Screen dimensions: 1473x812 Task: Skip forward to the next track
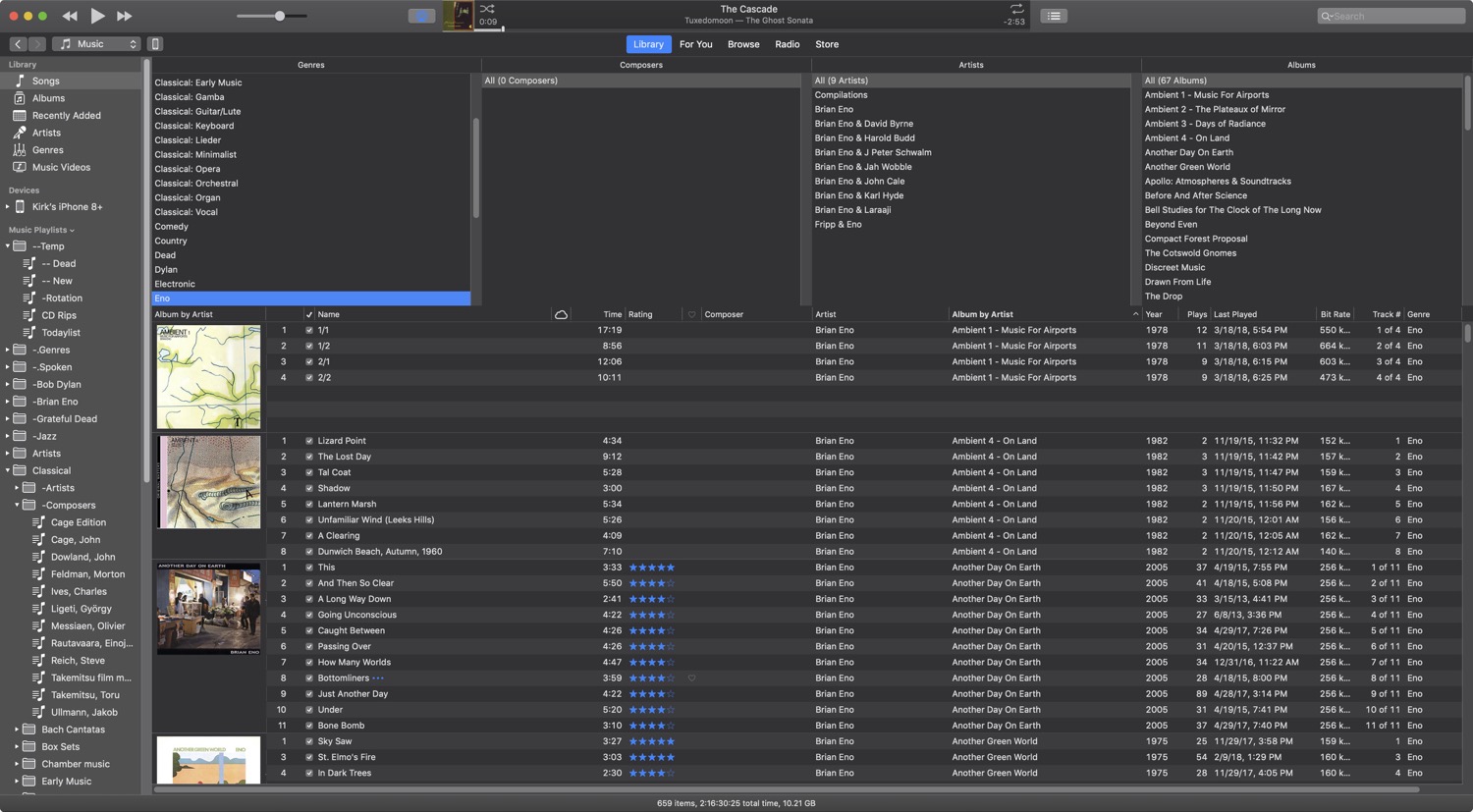(x=125, y=16)
